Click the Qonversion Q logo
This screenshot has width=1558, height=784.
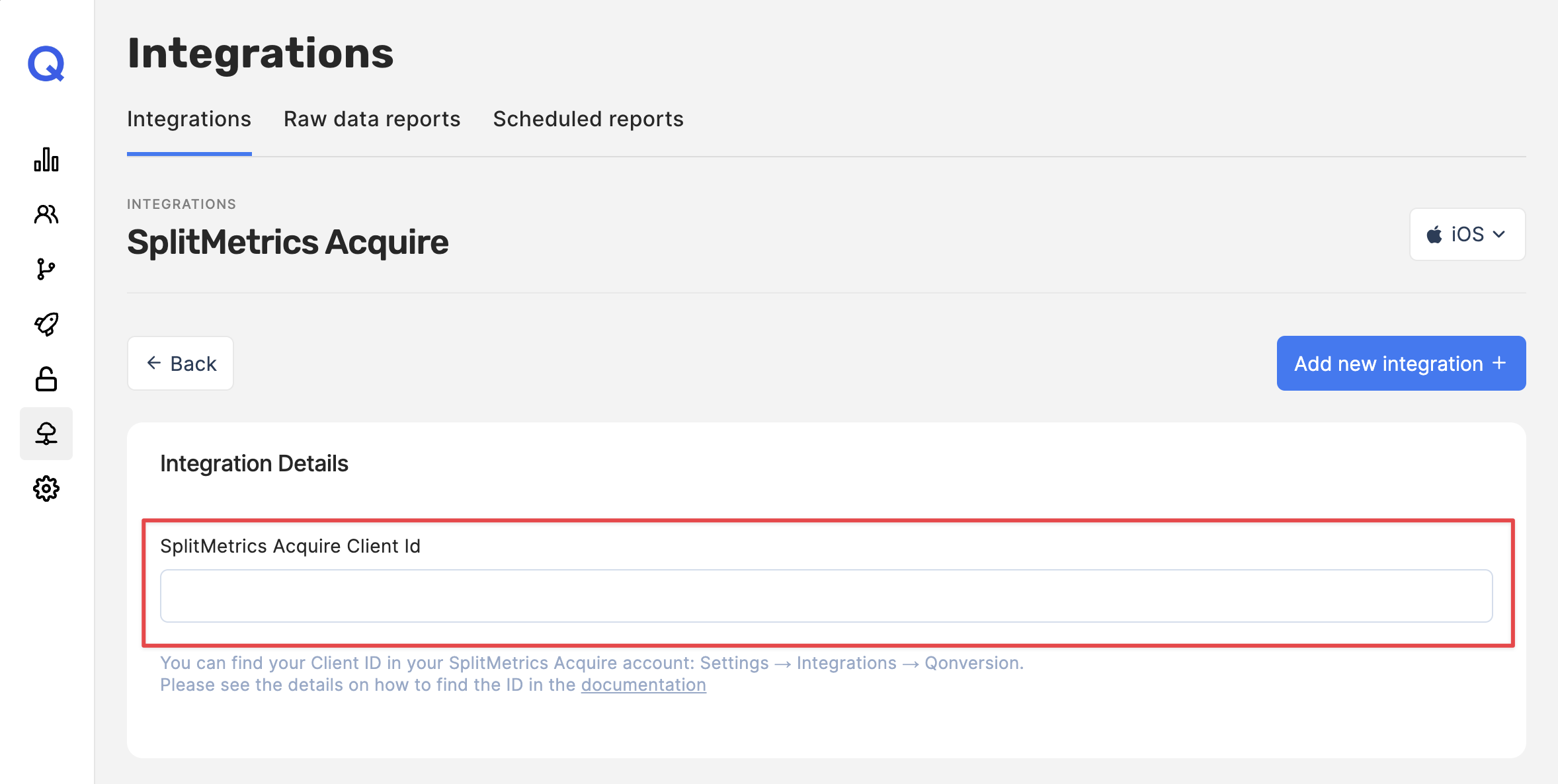[46, 64]
